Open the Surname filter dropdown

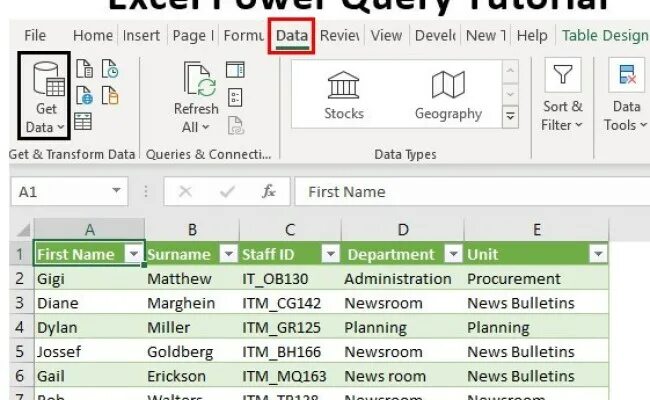228,254
